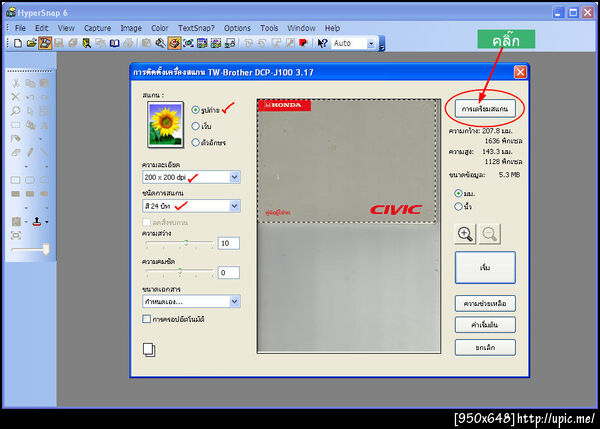Click the What's This help pointer icon
600x429 pixels.
pos(322,43)
